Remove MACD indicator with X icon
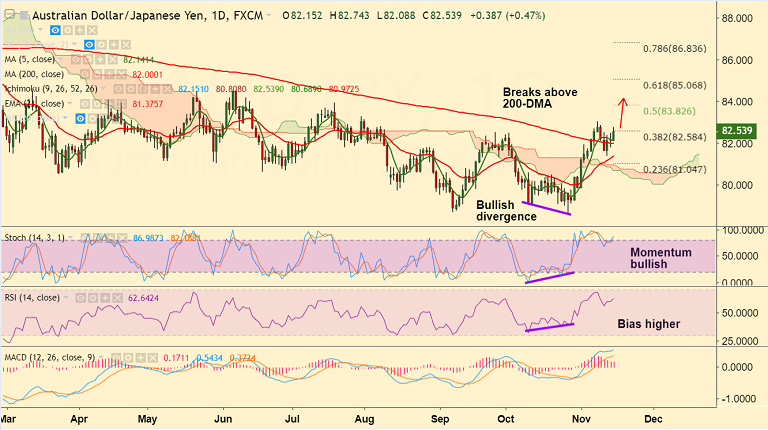This screenshot has width=768, height=430. [x=152, y=358]
